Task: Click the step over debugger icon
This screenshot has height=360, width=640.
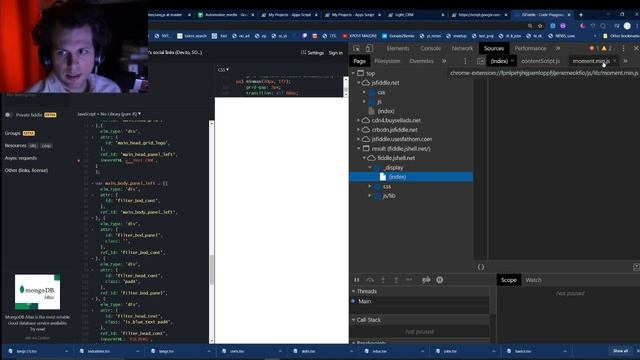Action: click(370, 280)
